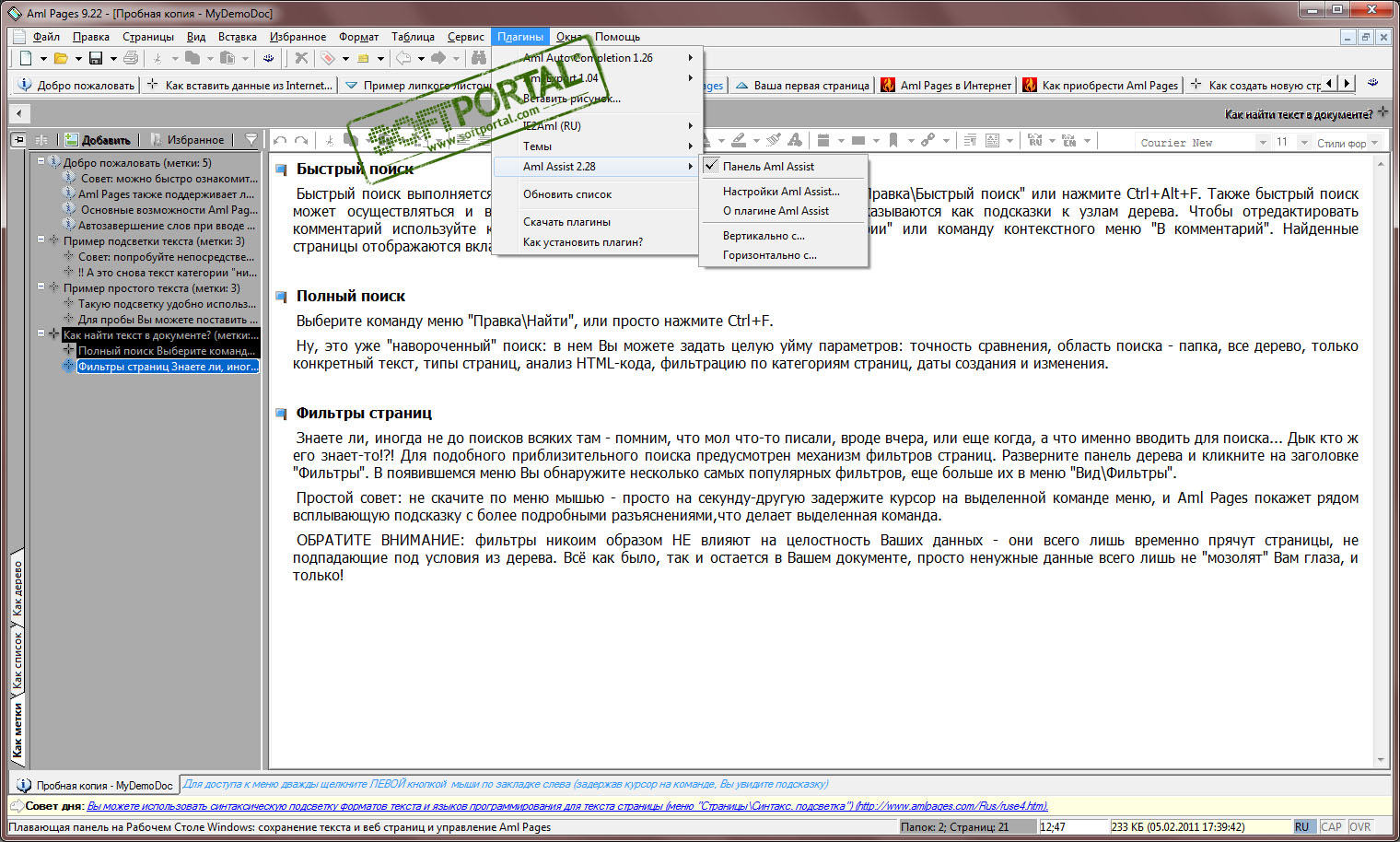This screenshot has width=1400, height=842.
Task: Open the Файл menu
Action: click(x=46, y=37)
